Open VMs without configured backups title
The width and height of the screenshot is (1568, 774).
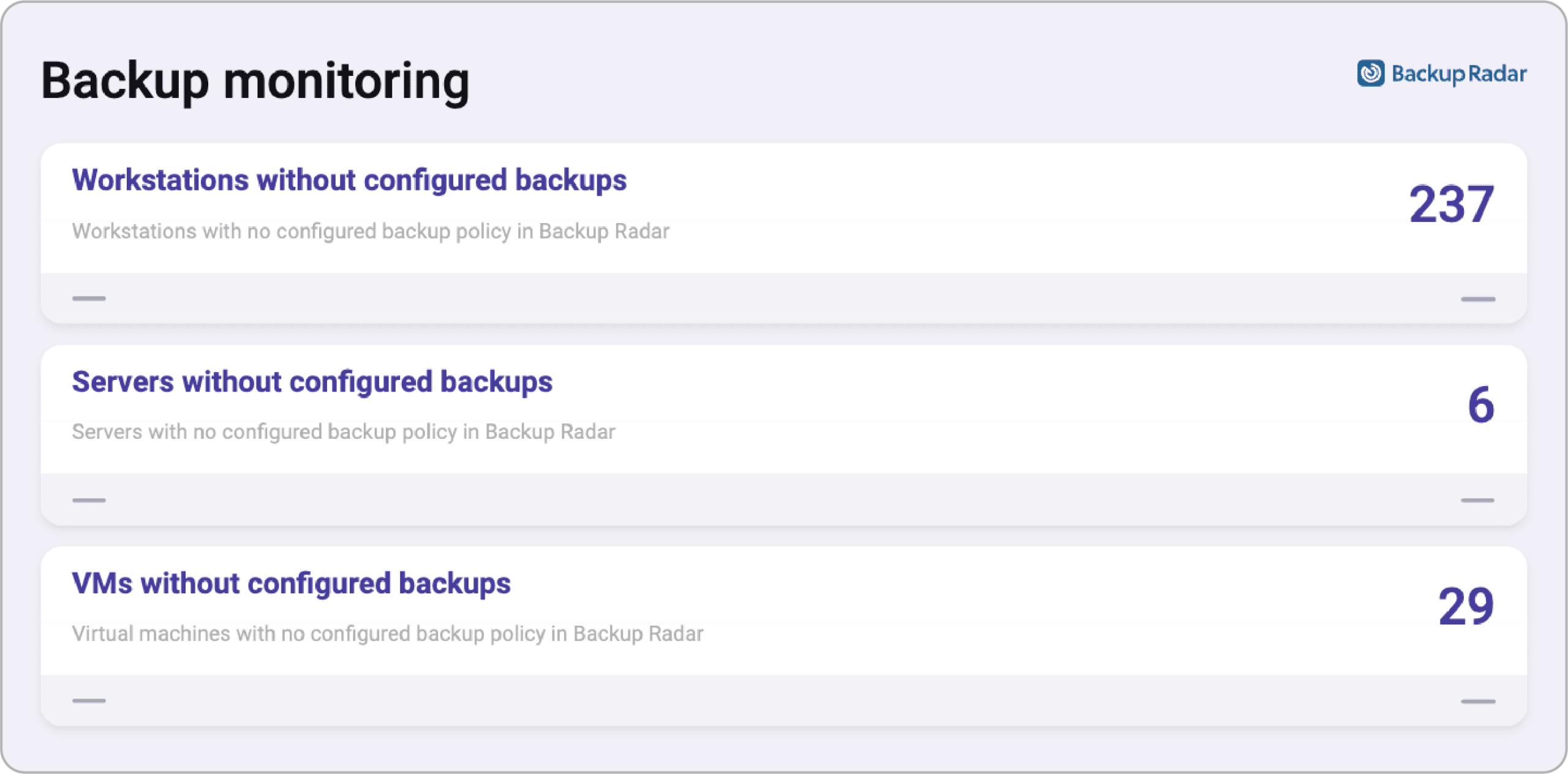pos(291,583)
